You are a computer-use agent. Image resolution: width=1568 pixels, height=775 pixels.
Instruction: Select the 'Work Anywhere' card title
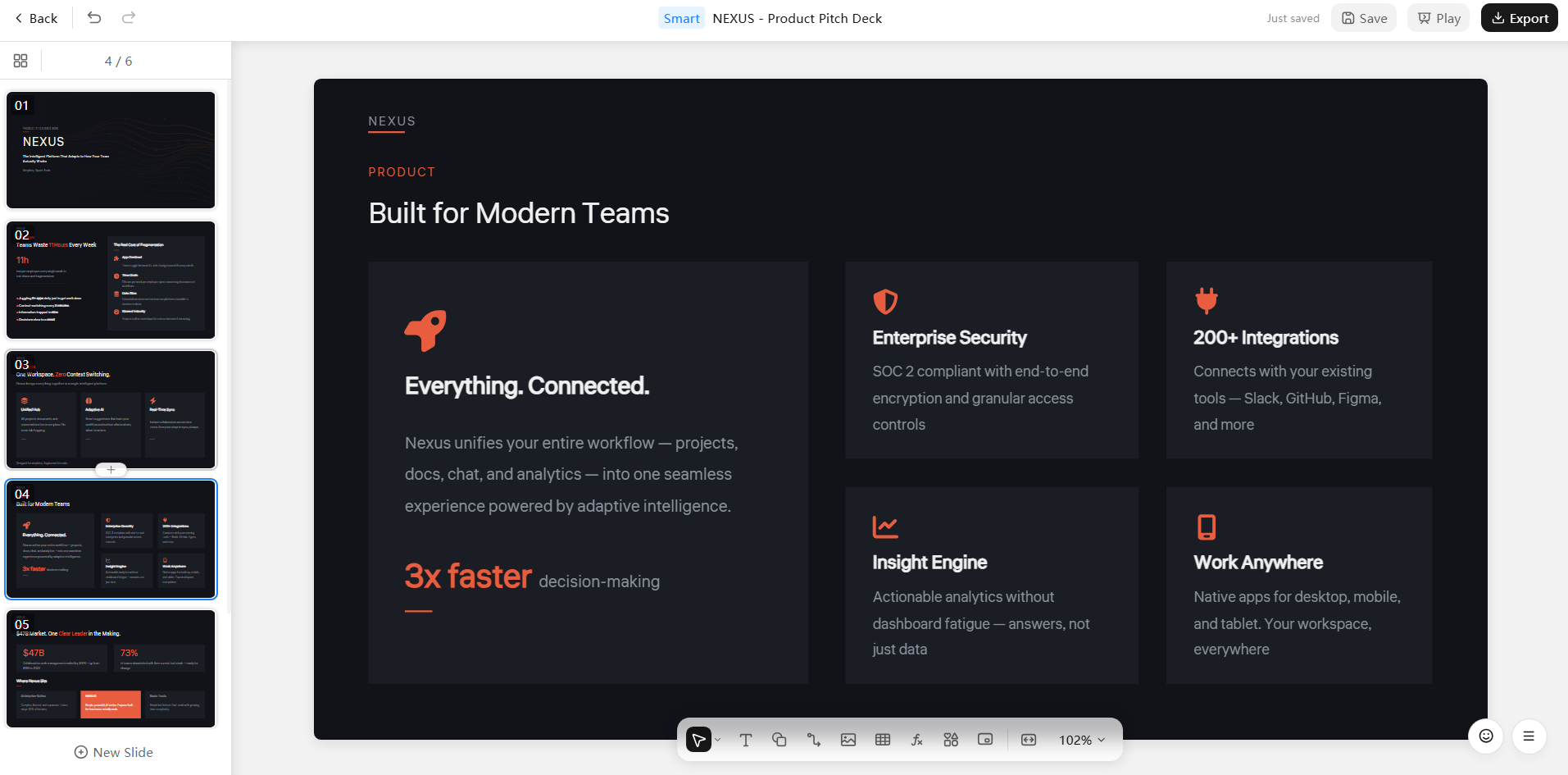(1258, 563)
